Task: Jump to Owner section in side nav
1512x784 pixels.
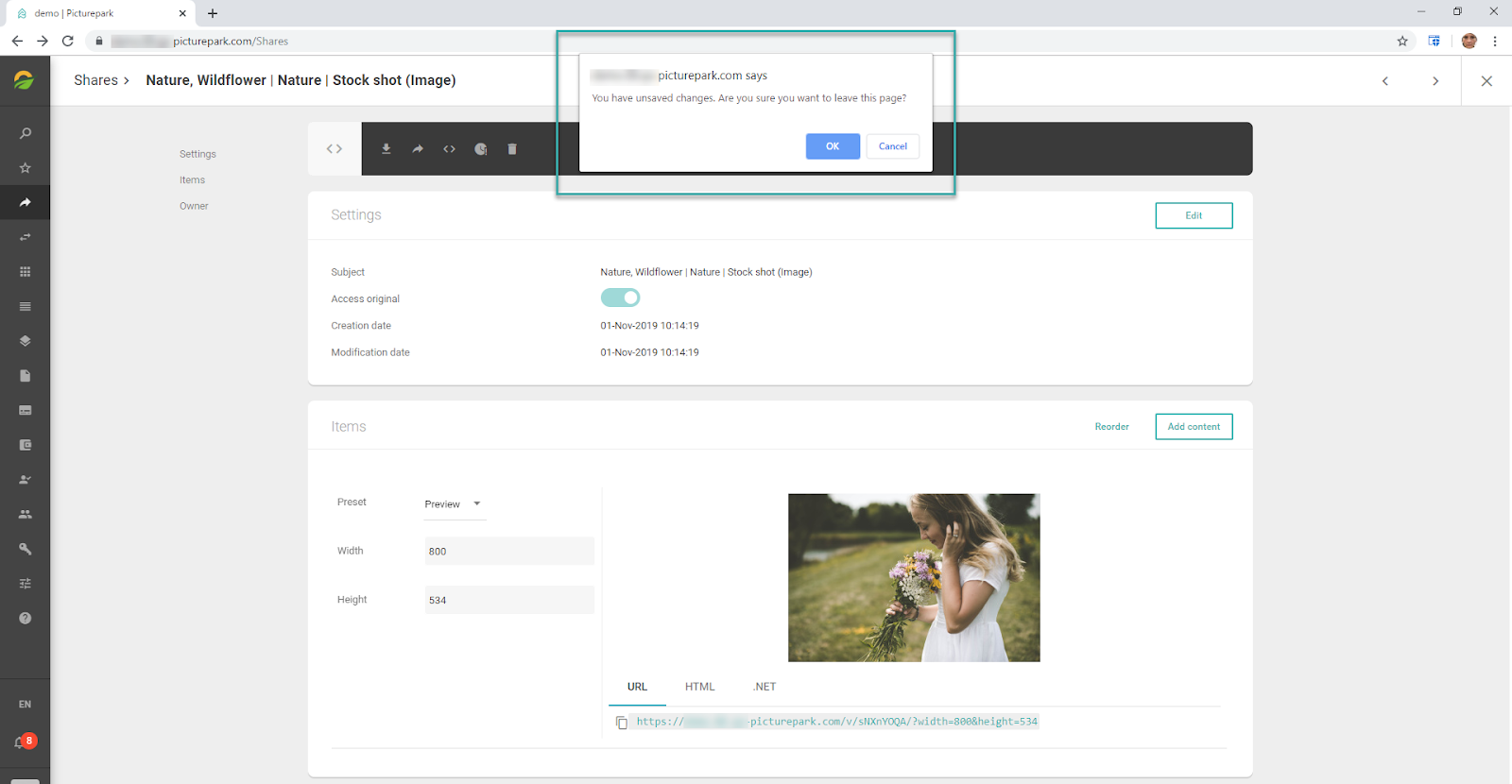Action: pyautogui.click(x=194, y=206)
